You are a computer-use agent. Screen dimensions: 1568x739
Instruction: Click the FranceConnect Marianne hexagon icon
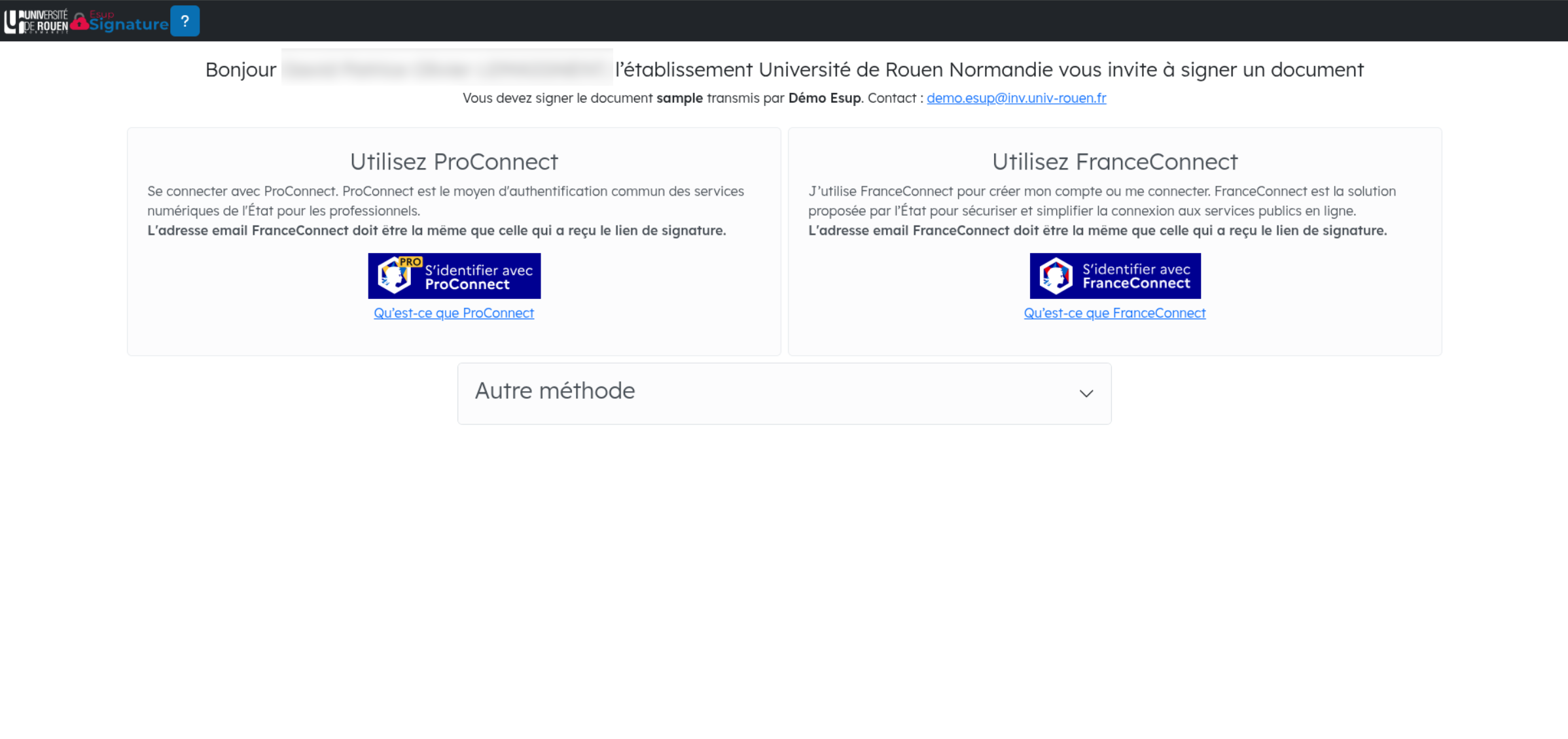click(1056, 276)
